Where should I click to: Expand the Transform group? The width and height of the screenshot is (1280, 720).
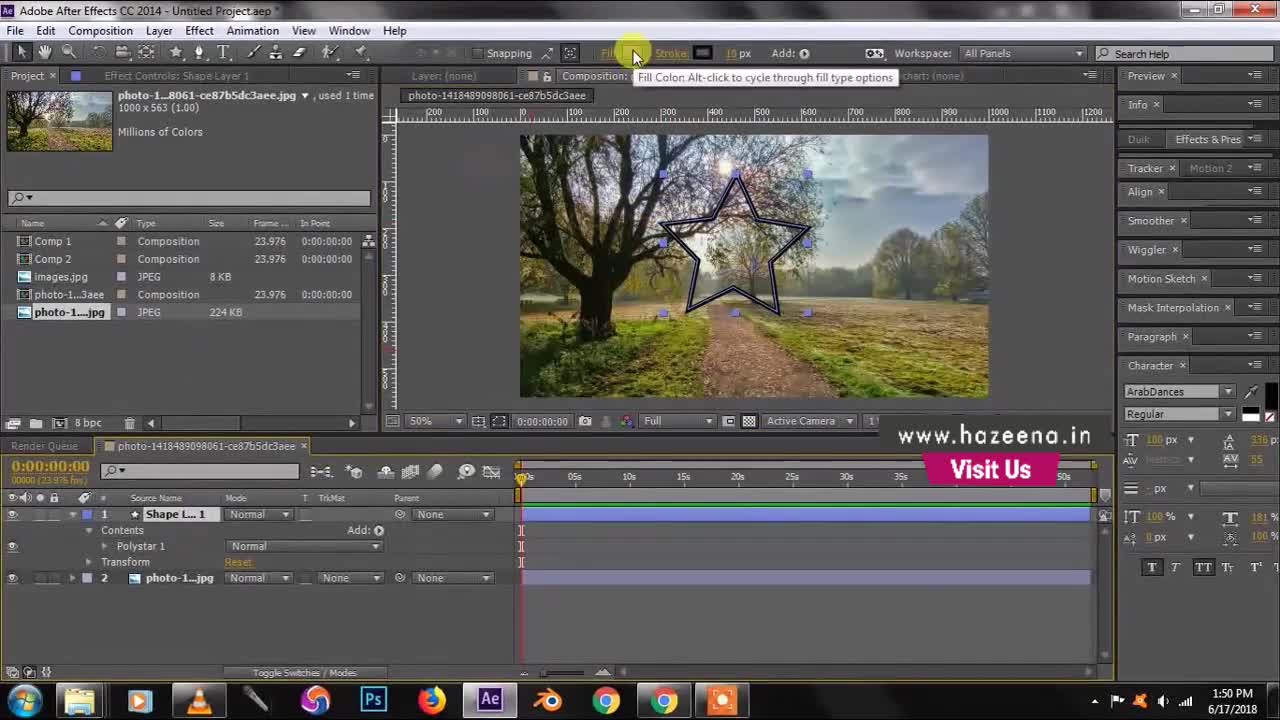tap(89, 562)
